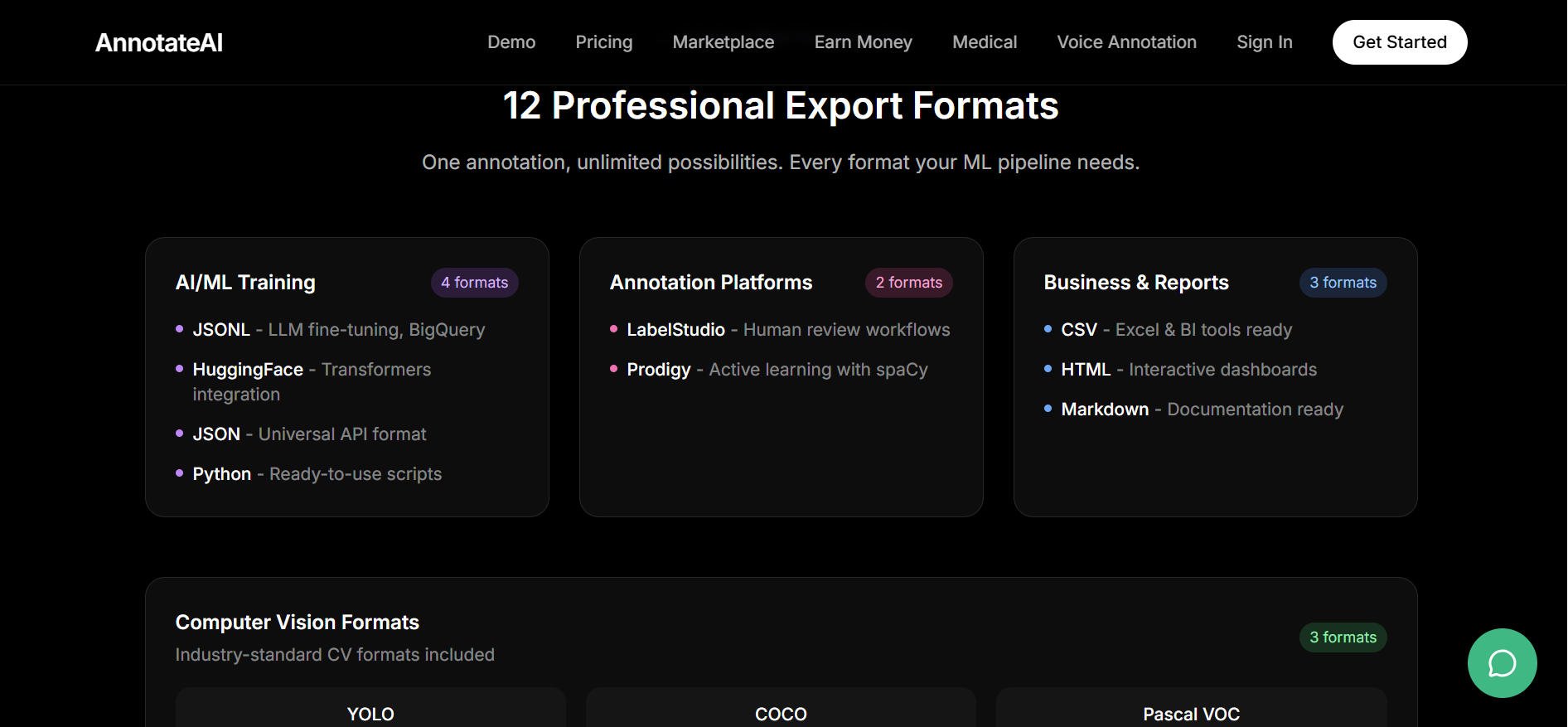Select the Pascal VOC format card
The height and width of the screenshot is (727, 1568).
click(x=1192, y=708)
